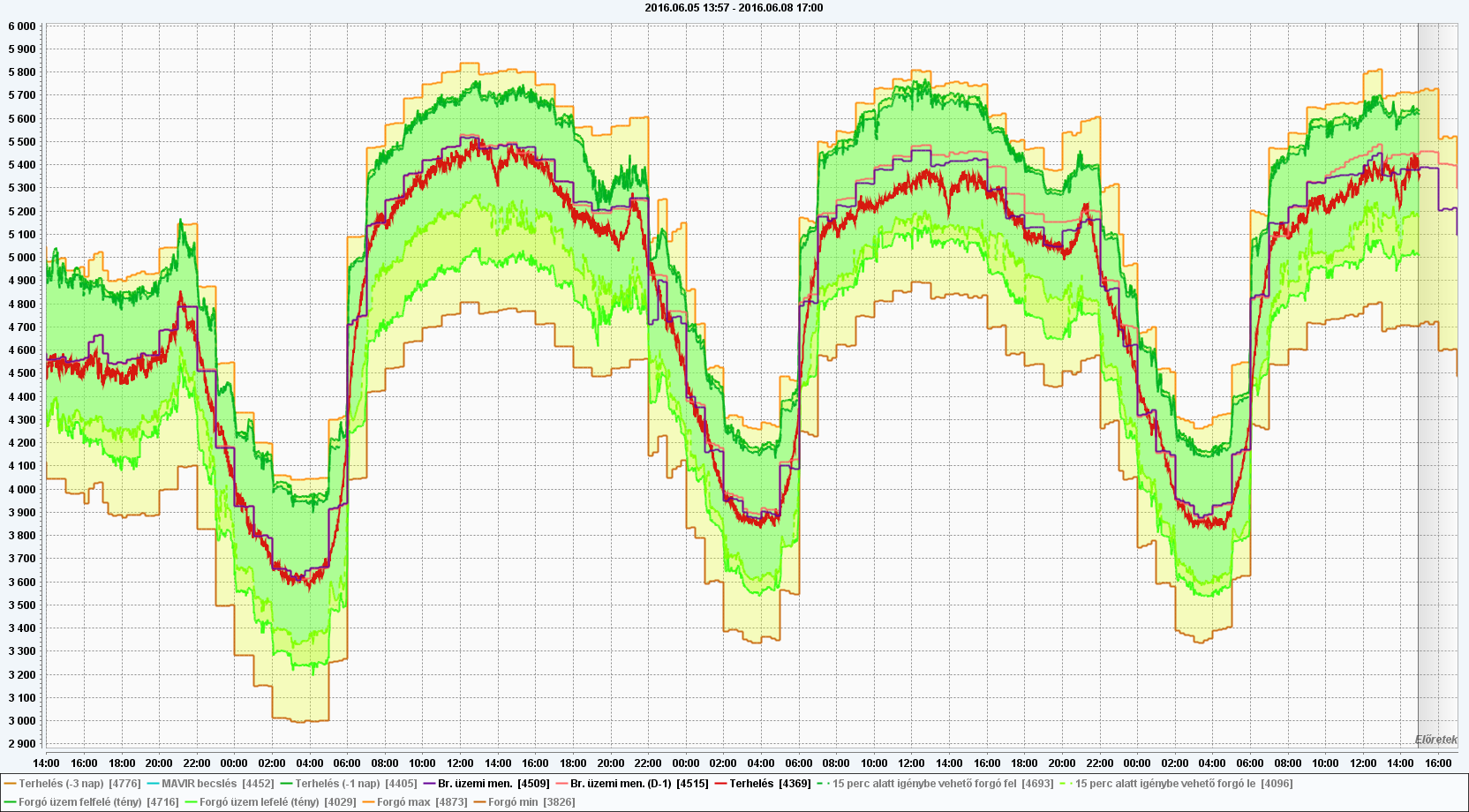Click the 3 500 y-axis label
1469x812 pixels.
[x=22, y=605]
